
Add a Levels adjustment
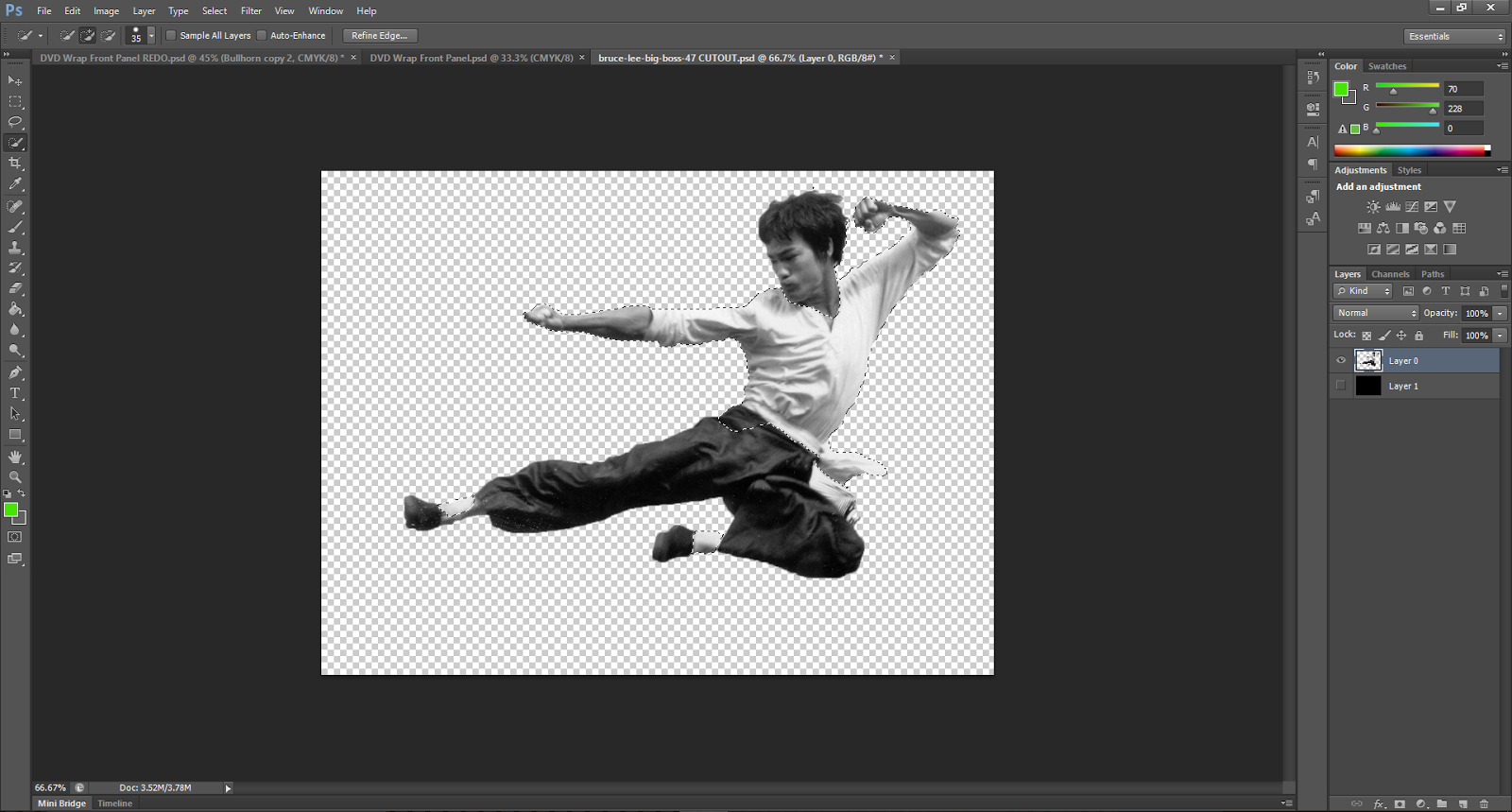pos(1393,206)
